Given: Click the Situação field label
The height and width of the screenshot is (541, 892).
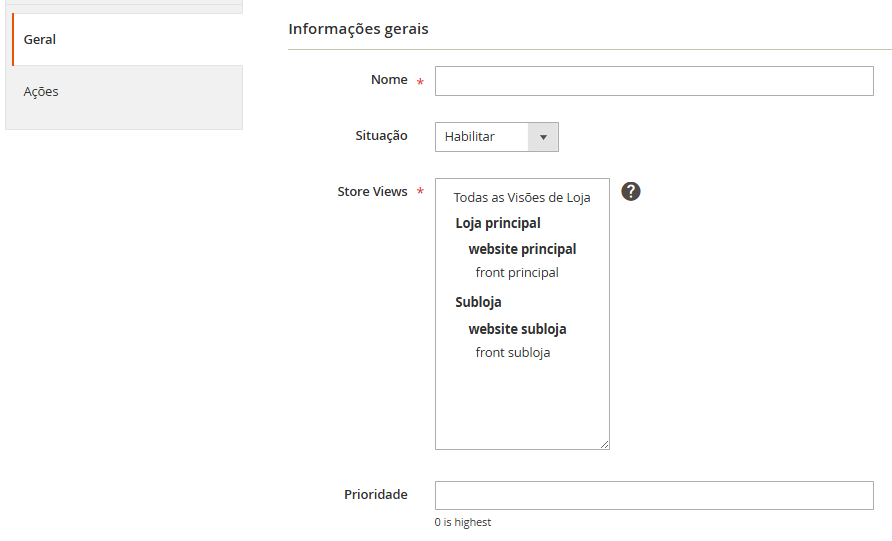Looking at the screenshot, I should (381, 136).
